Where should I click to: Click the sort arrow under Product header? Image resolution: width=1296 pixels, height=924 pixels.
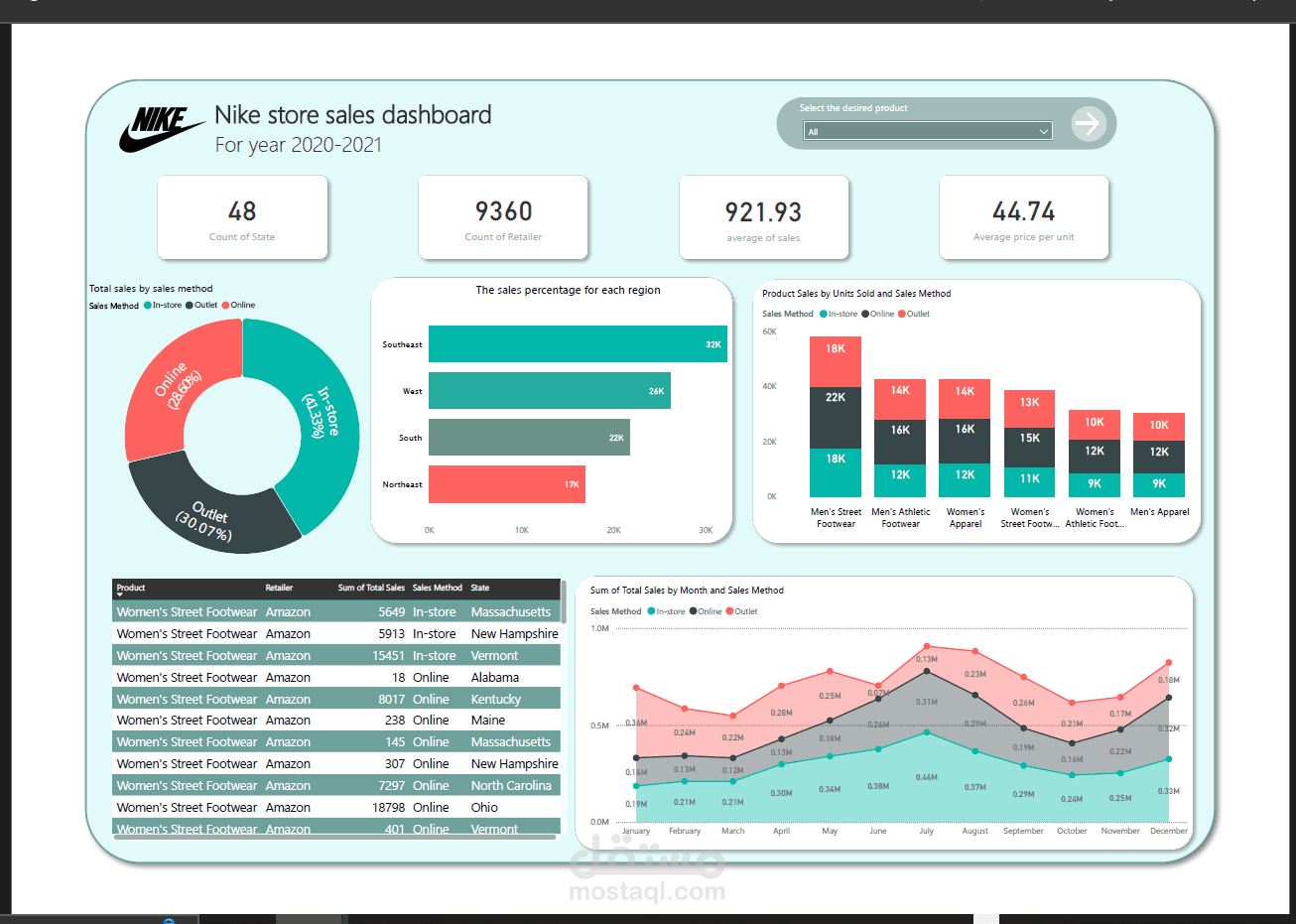pos(120,594)
